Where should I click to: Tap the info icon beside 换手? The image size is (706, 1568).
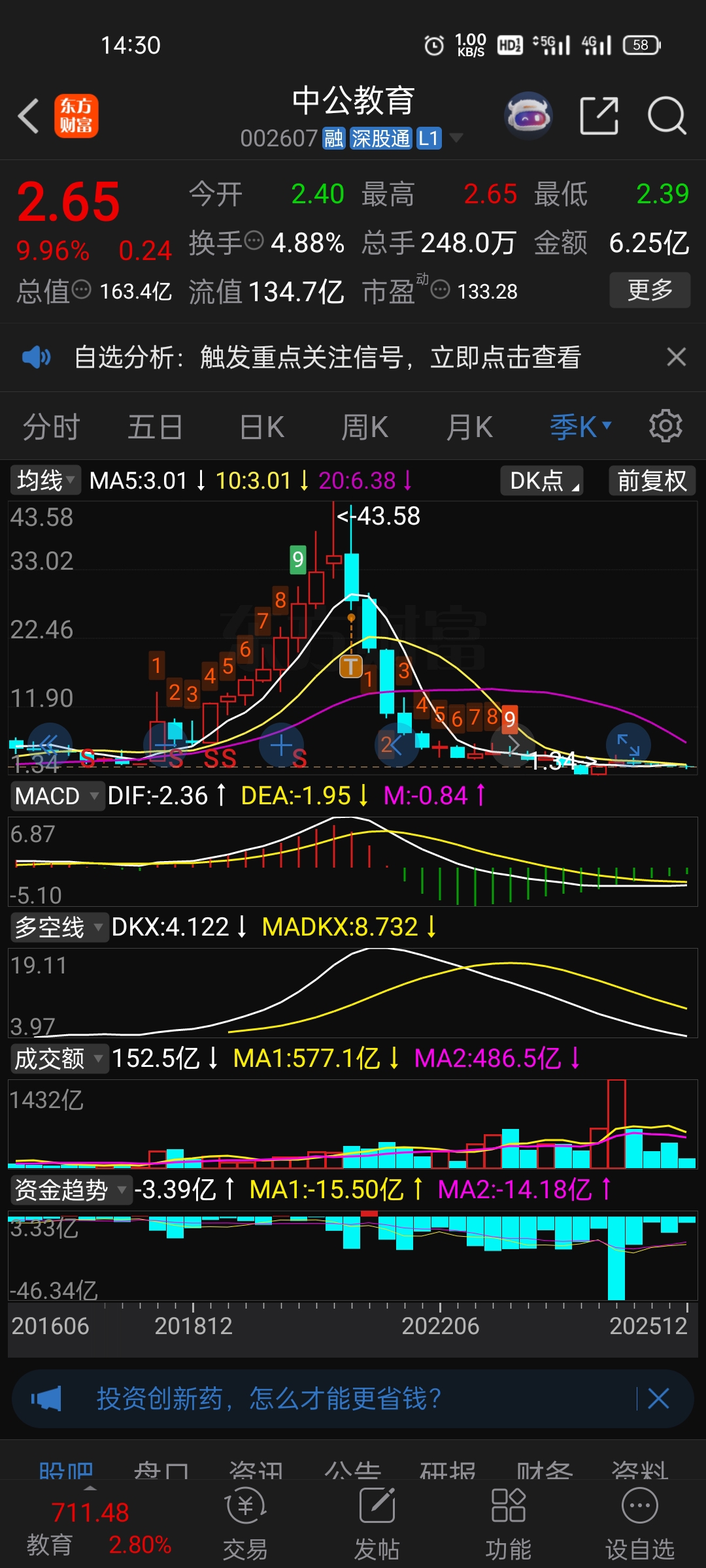[x=254, y=240]
